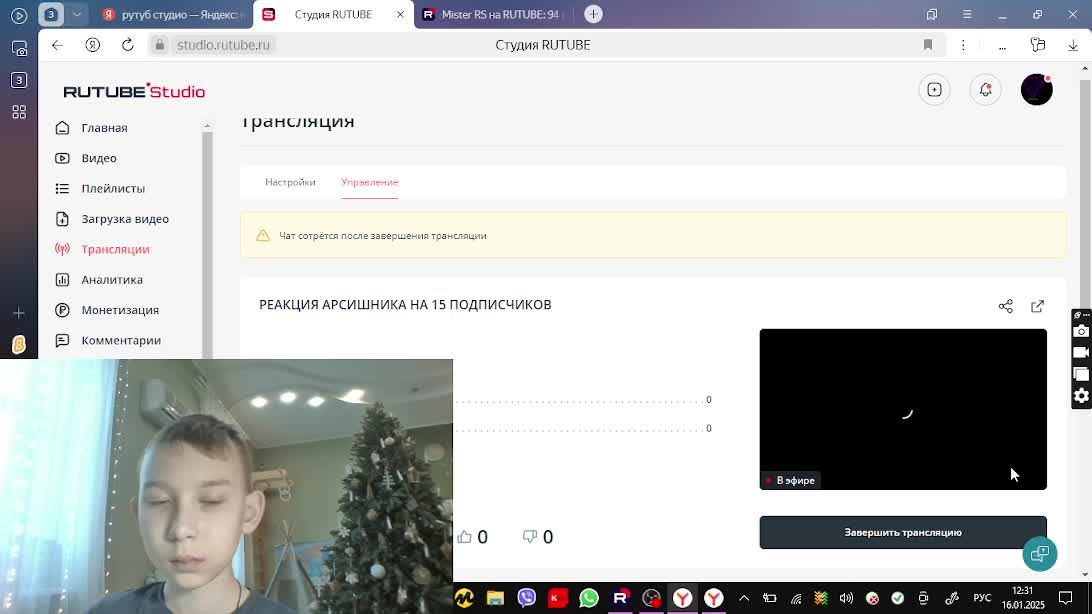Viewport: 1092px width, 614px height.
Task: Open WhatsApp from the taskbar
Action: coord(588,598)
